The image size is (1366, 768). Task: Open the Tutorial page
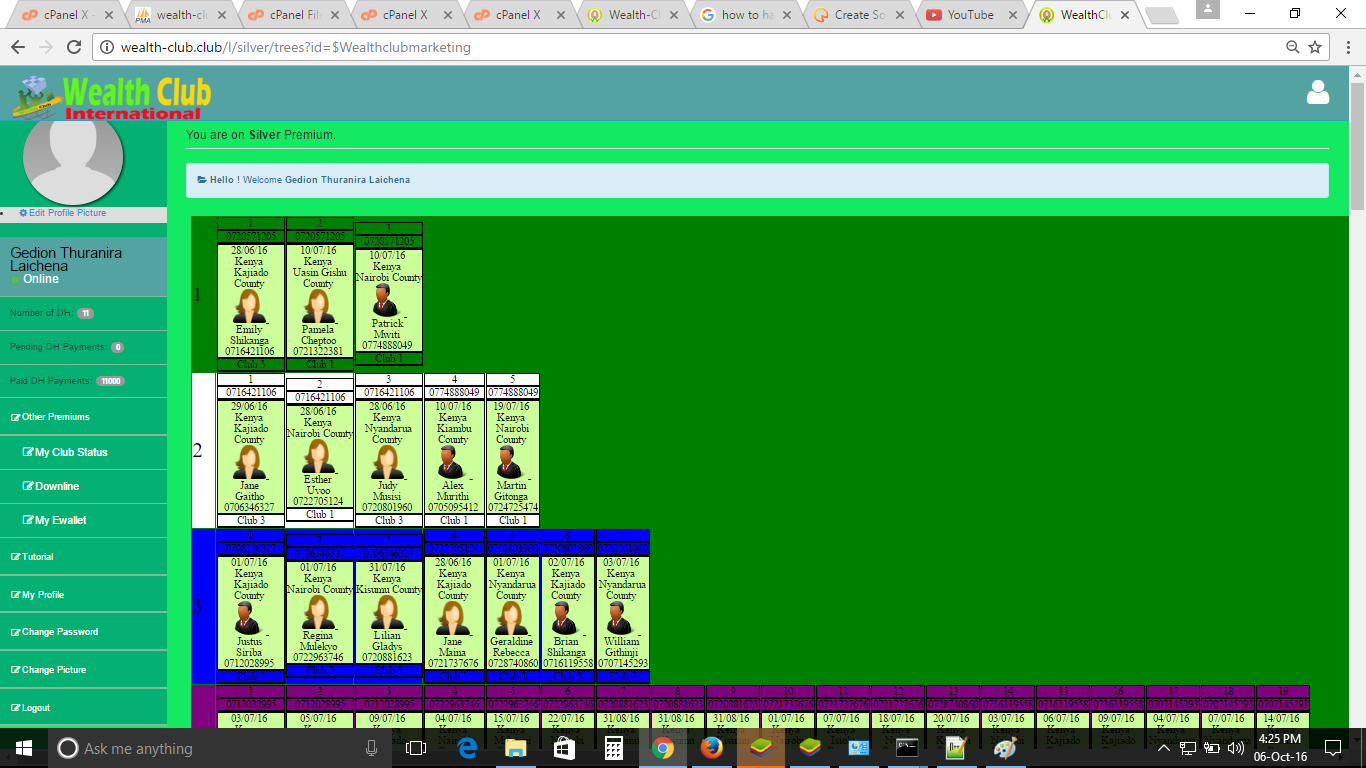point(32,557)
